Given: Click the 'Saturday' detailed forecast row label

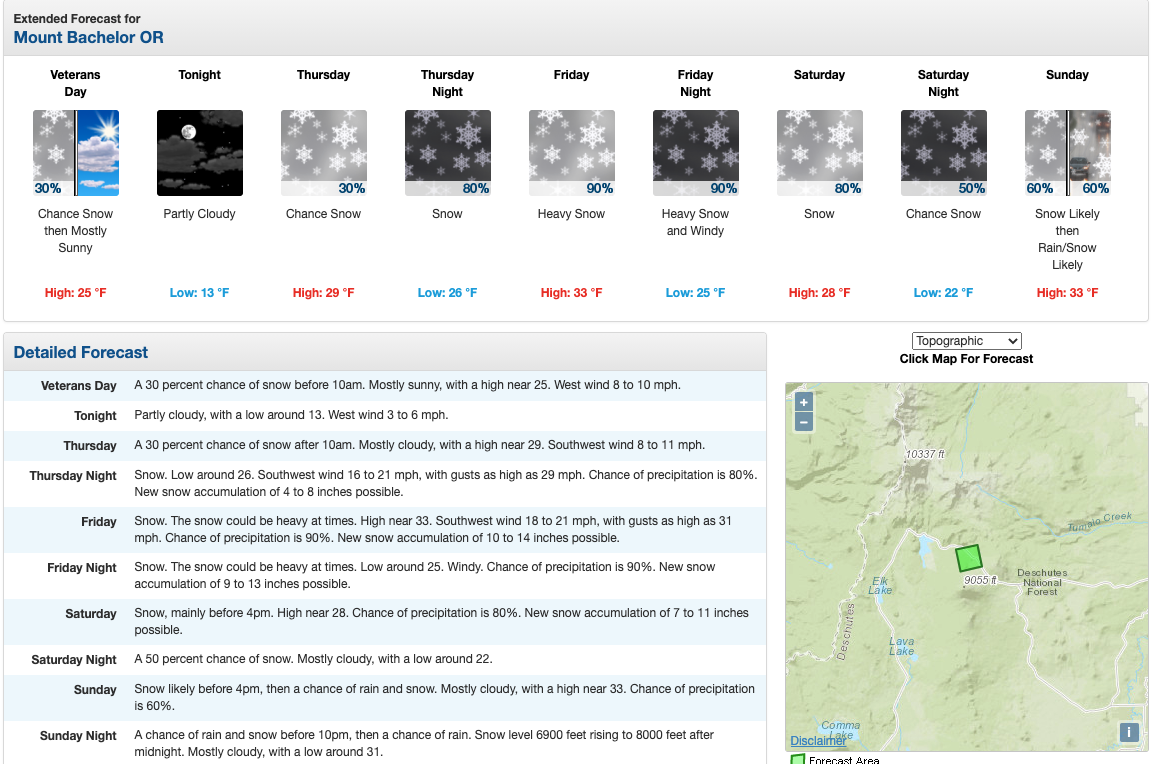Looking at the screenshot, I should (x=90, y=614).
